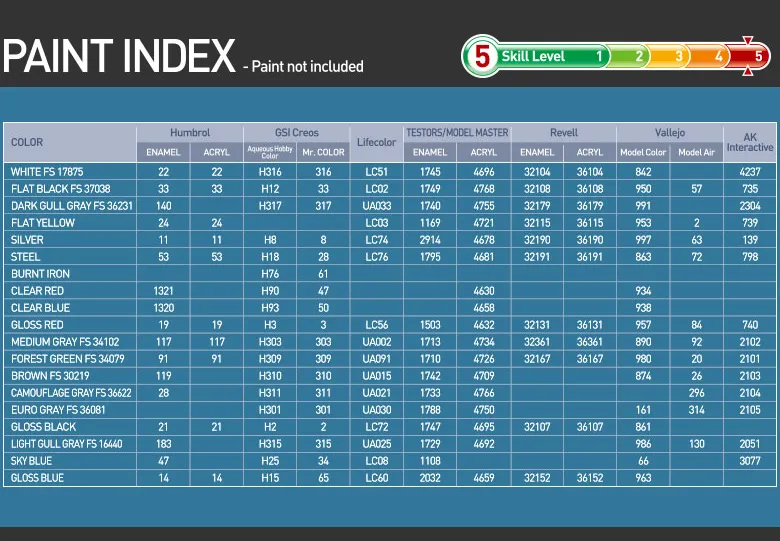
Task: Select the STEEL row label
Action: [25, 257]
